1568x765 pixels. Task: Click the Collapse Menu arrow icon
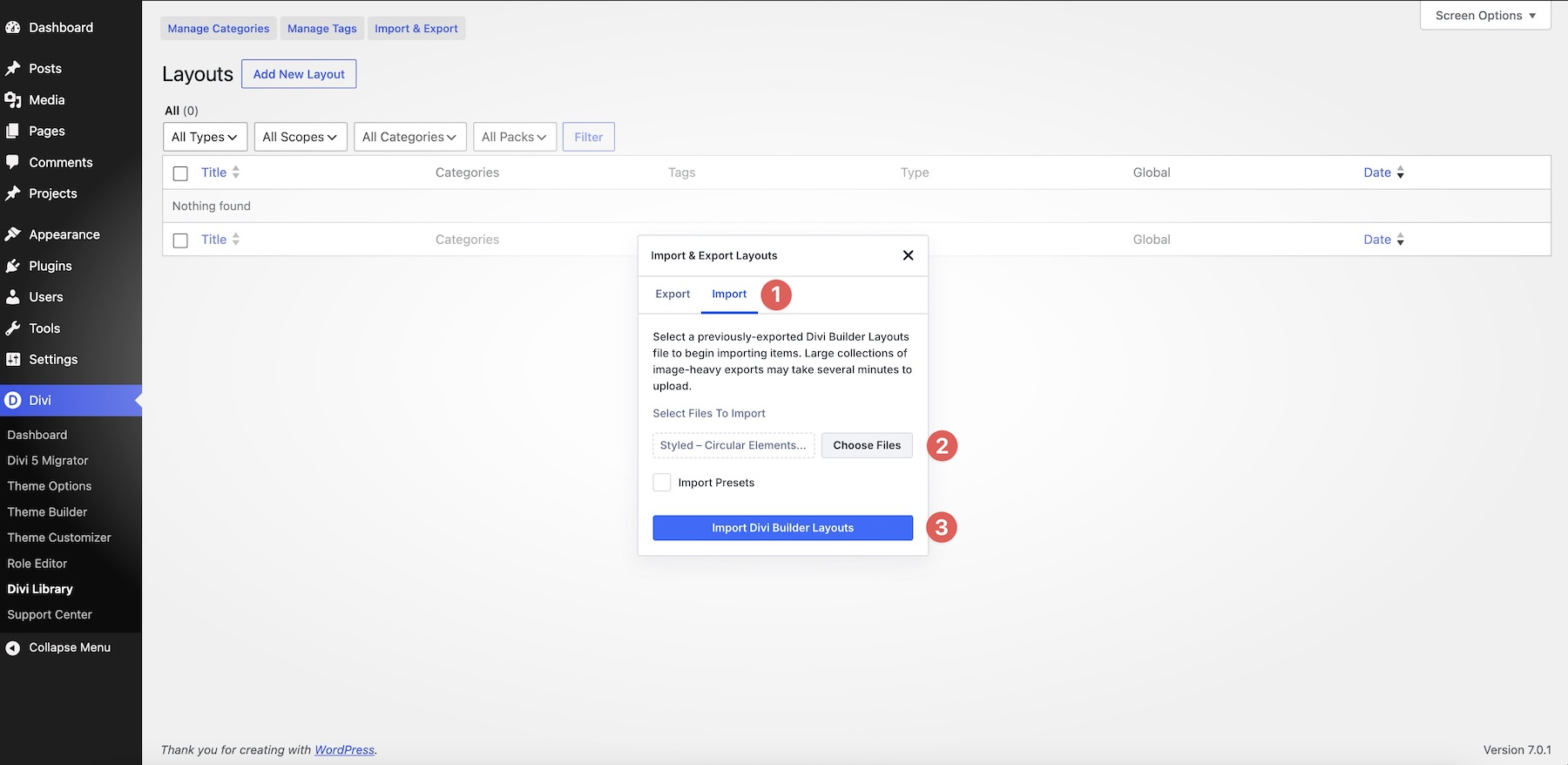pos(13,648)
